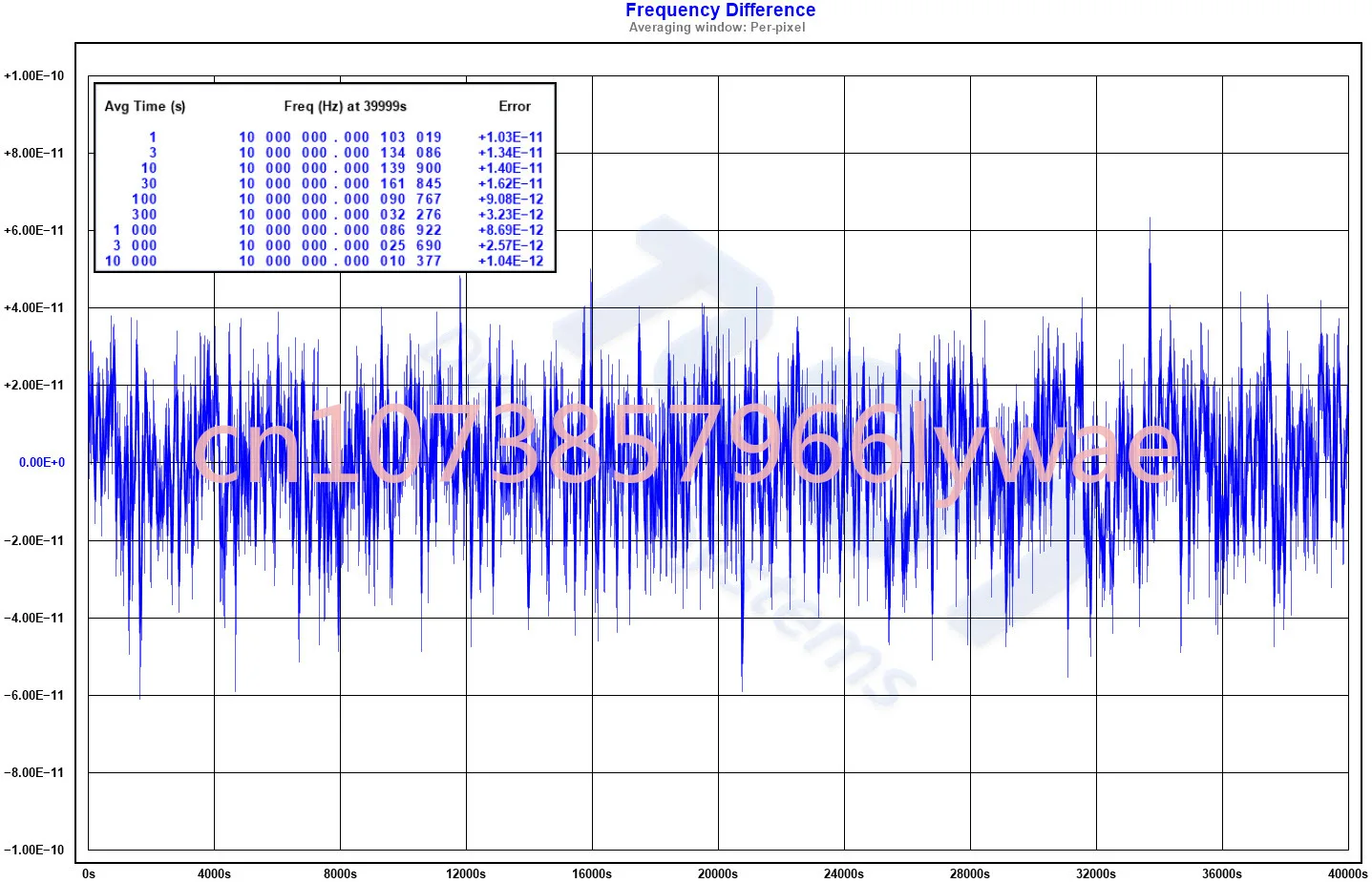
Task: Click frequency reading ending in 103 019
Action: (340, 137)
